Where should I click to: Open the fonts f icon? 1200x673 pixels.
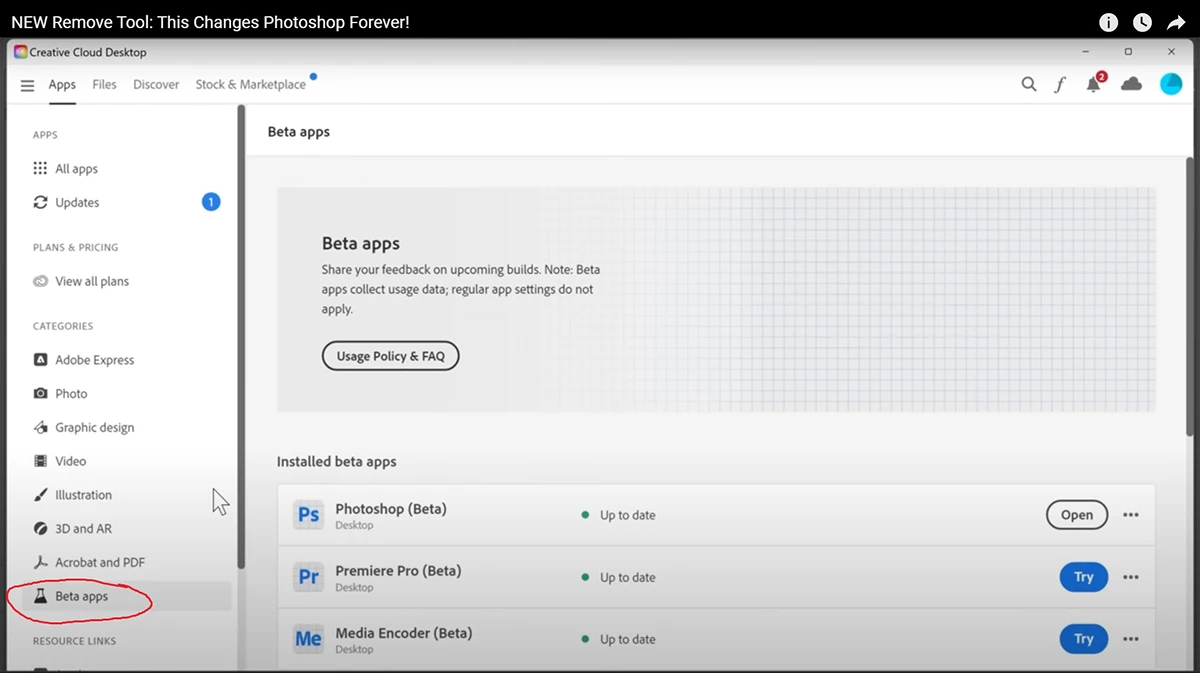(x=1060, y=85)
